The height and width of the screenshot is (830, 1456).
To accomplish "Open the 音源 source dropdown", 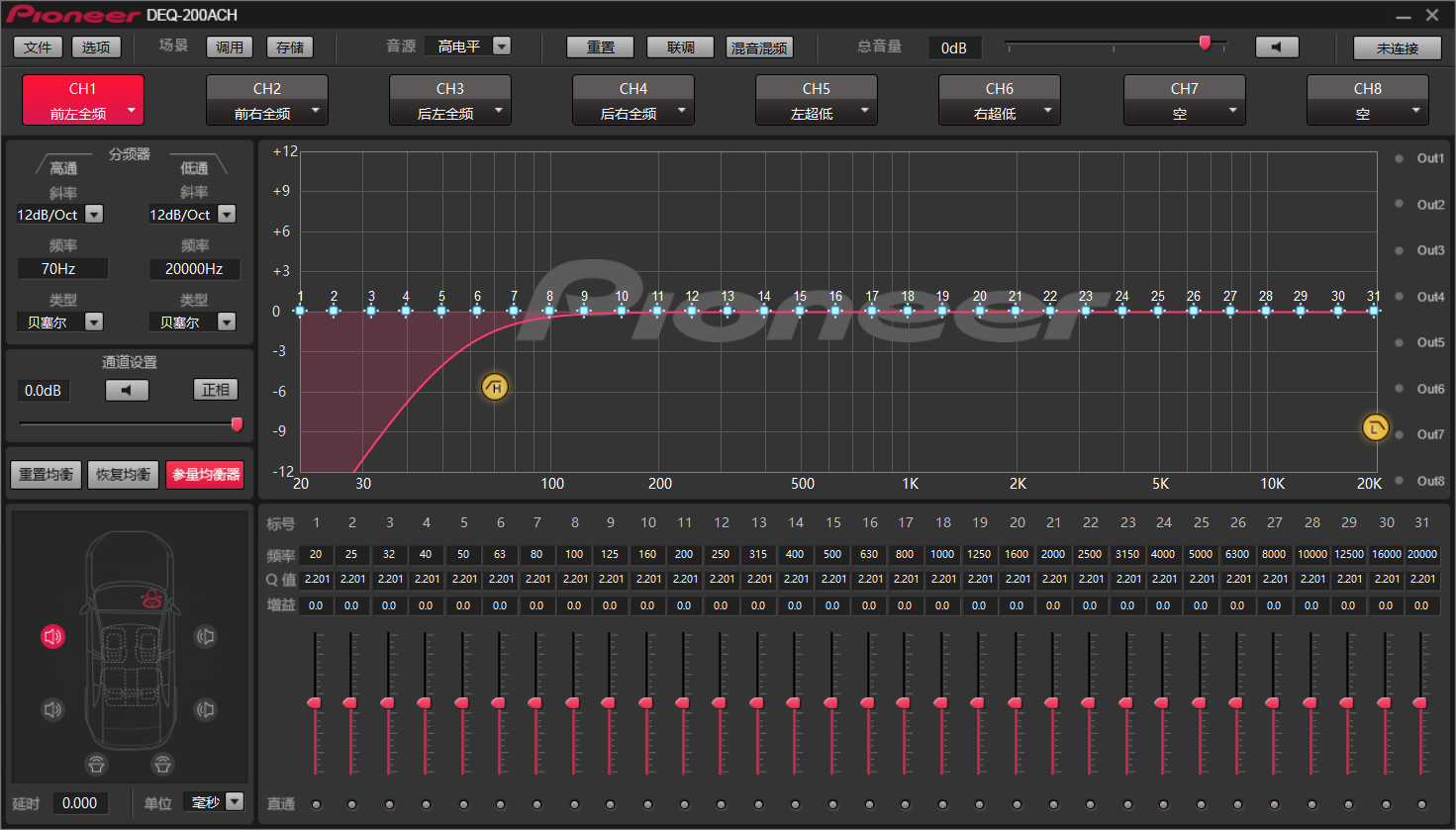I will tap(502, 46).
